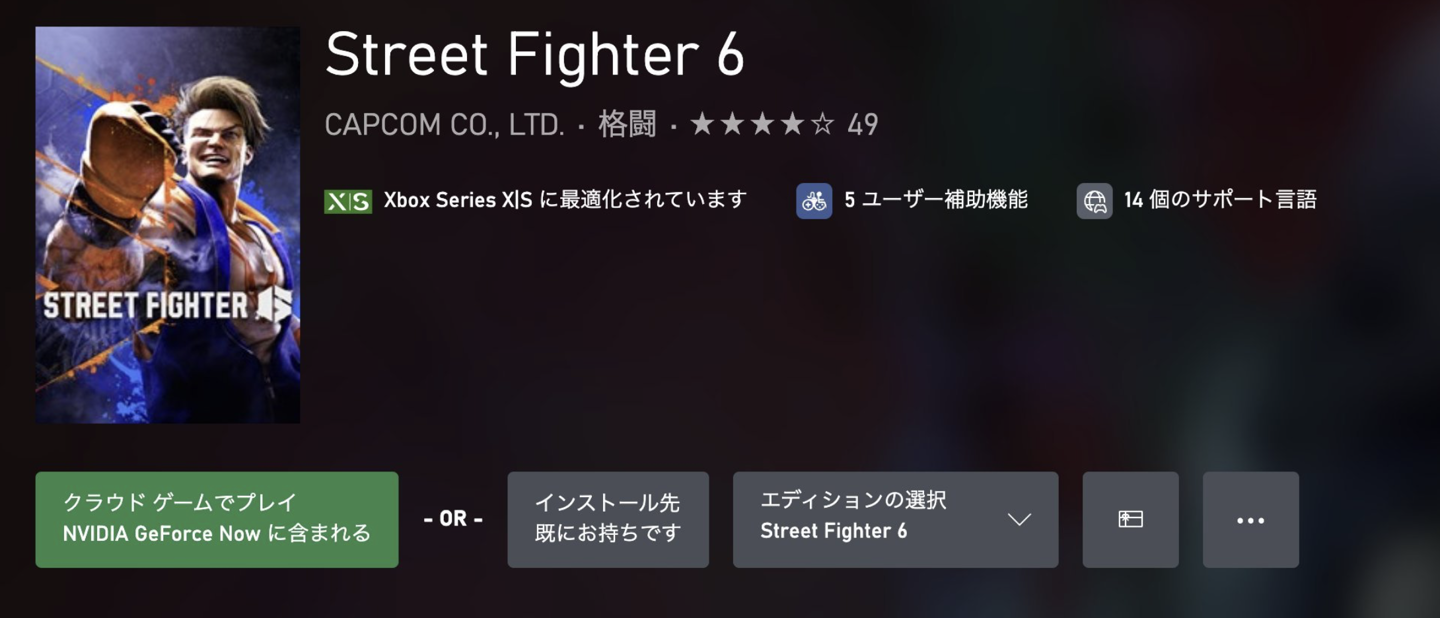Click the empty fifth rating star
Image resolution: width=1440 pixels, height=618 pixels.
tap(822, 125)
